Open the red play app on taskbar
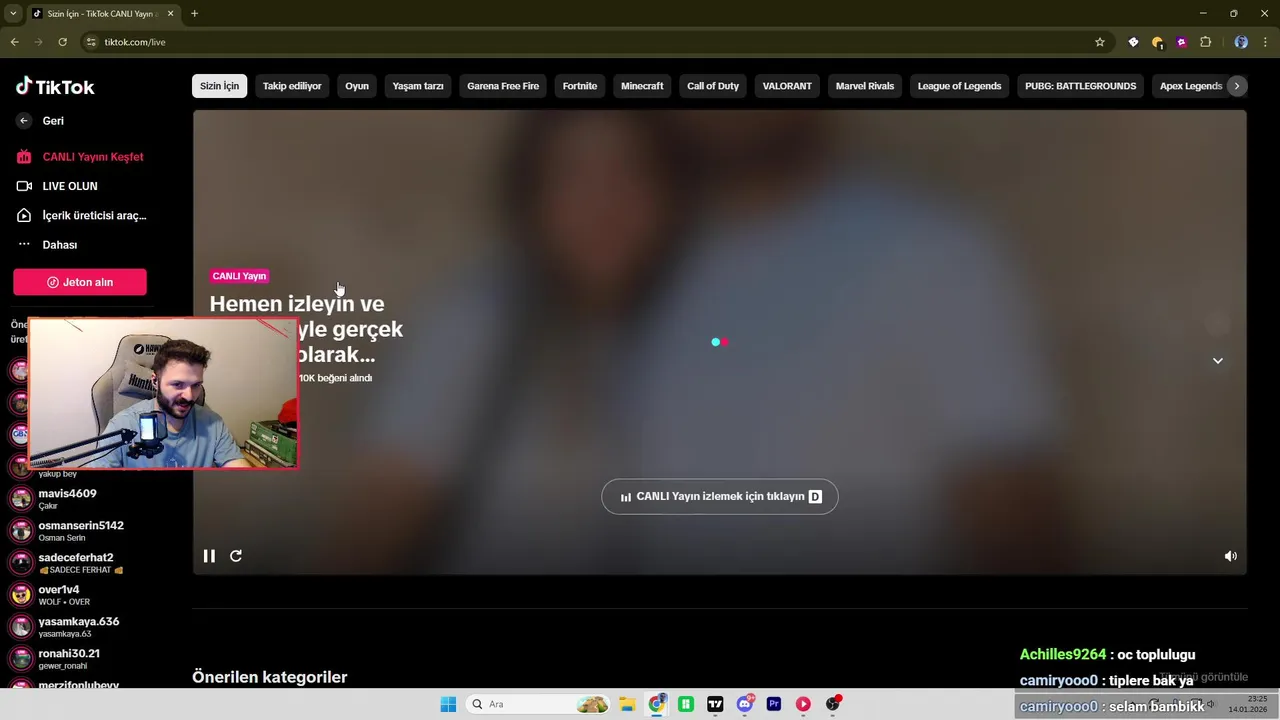The width and height of the screenshot is (1280, 720). [x=803, y=704]
